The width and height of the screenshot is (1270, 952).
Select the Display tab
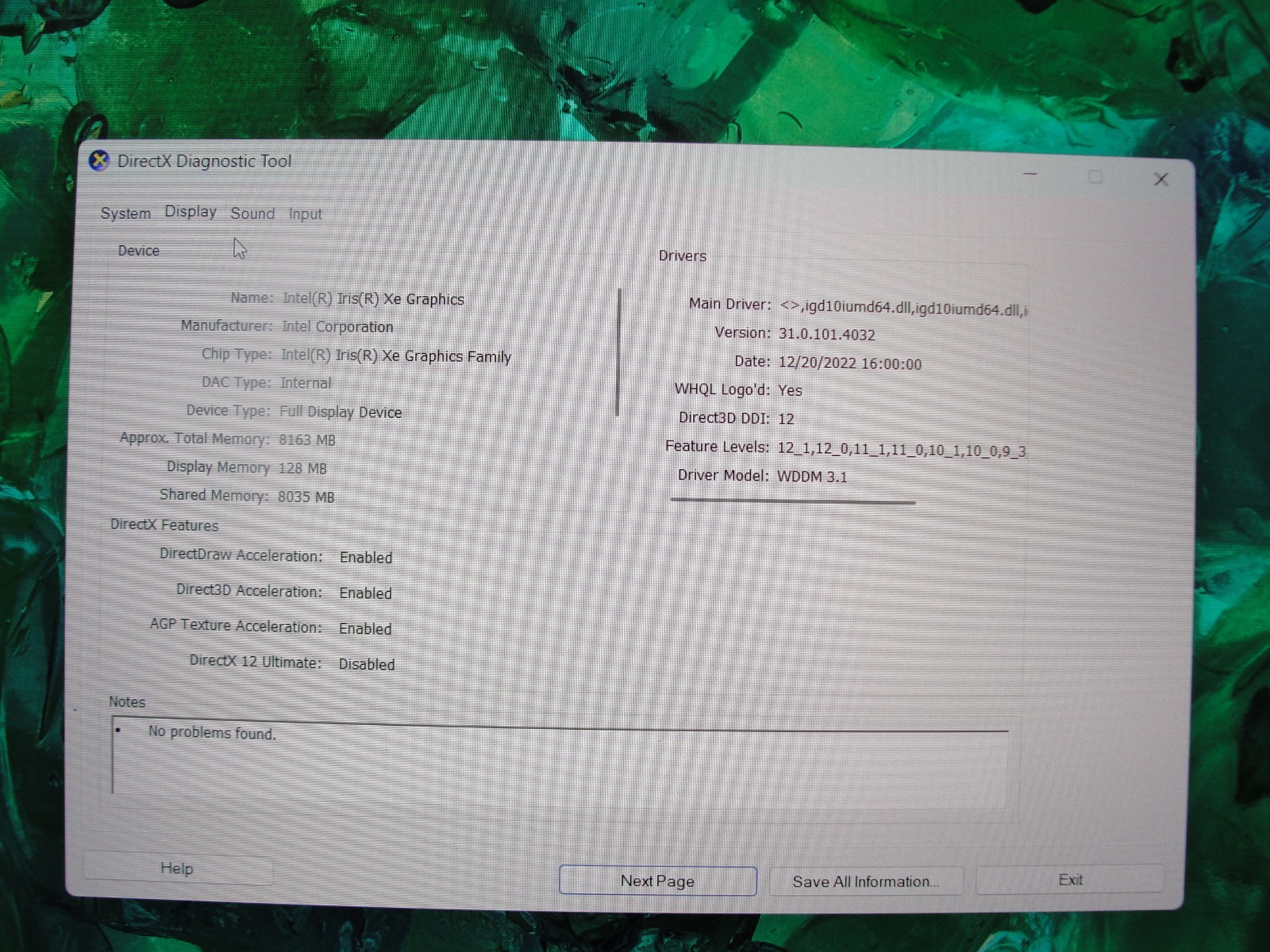[190, 212]
